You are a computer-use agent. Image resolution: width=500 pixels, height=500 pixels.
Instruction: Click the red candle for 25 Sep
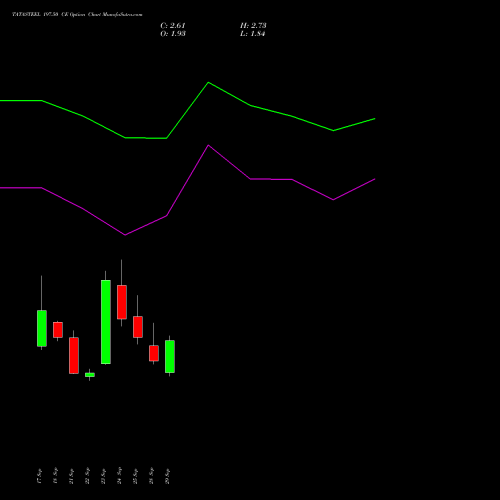[x=138, y=327]
